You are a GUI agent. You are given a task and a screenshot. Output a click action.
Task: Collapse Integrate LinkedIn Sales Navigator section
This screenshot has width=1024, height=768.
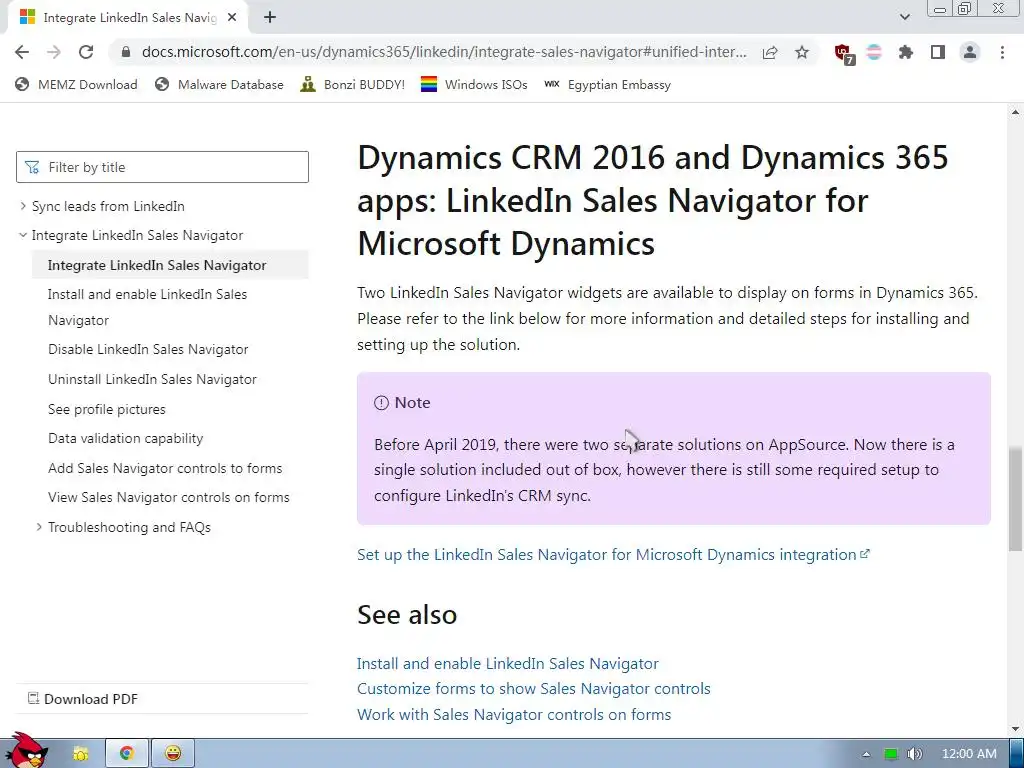pos(23,235)
